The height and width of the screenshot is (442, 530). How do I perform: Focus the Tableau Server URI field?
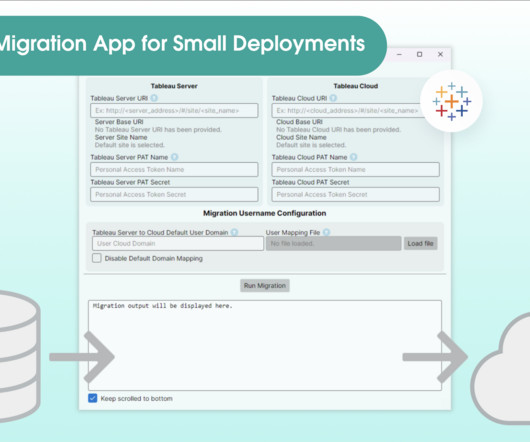174,110
